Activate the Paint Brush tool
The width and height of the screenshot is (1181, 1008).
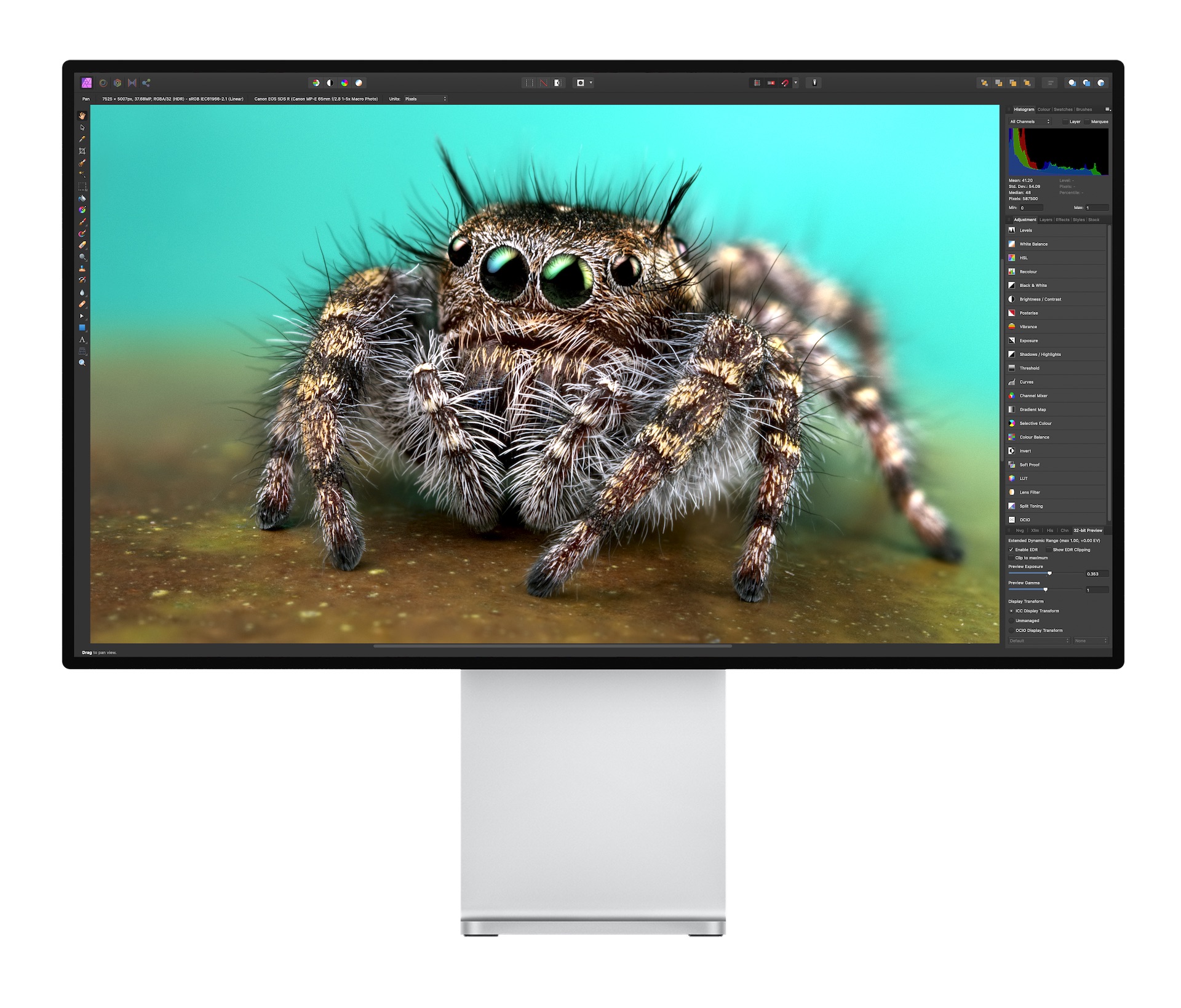[x=82, y=220]
